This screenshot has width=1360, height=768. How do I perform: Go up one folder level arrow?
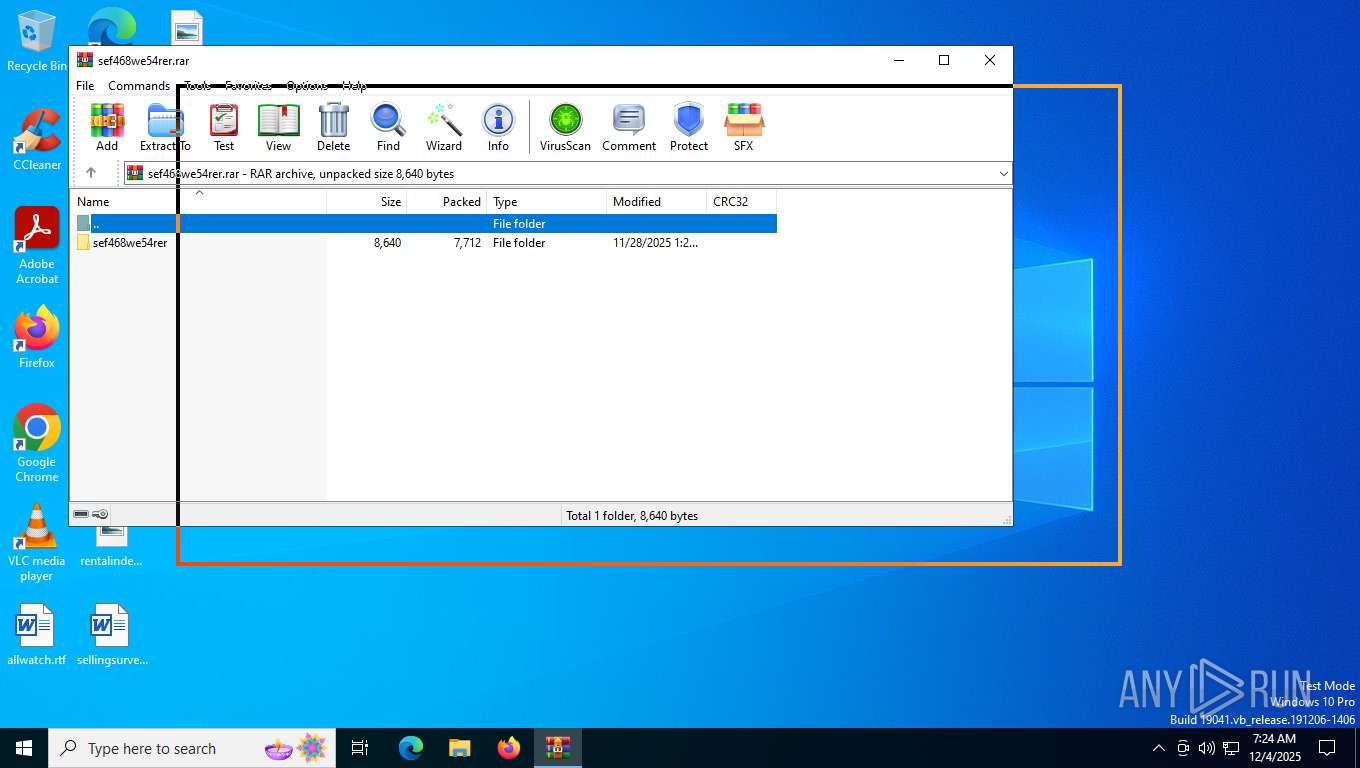pos(91,173)
